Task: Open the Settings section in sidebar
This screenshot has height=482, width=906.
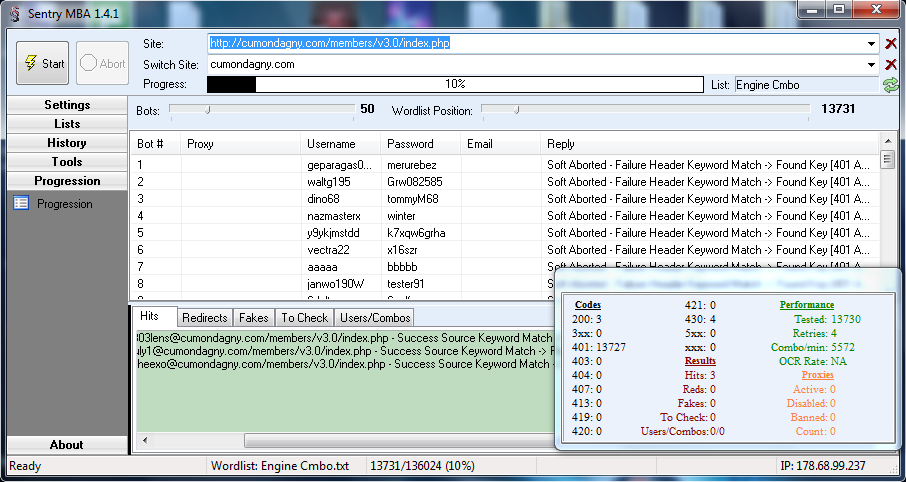Action: click(67, 105)
